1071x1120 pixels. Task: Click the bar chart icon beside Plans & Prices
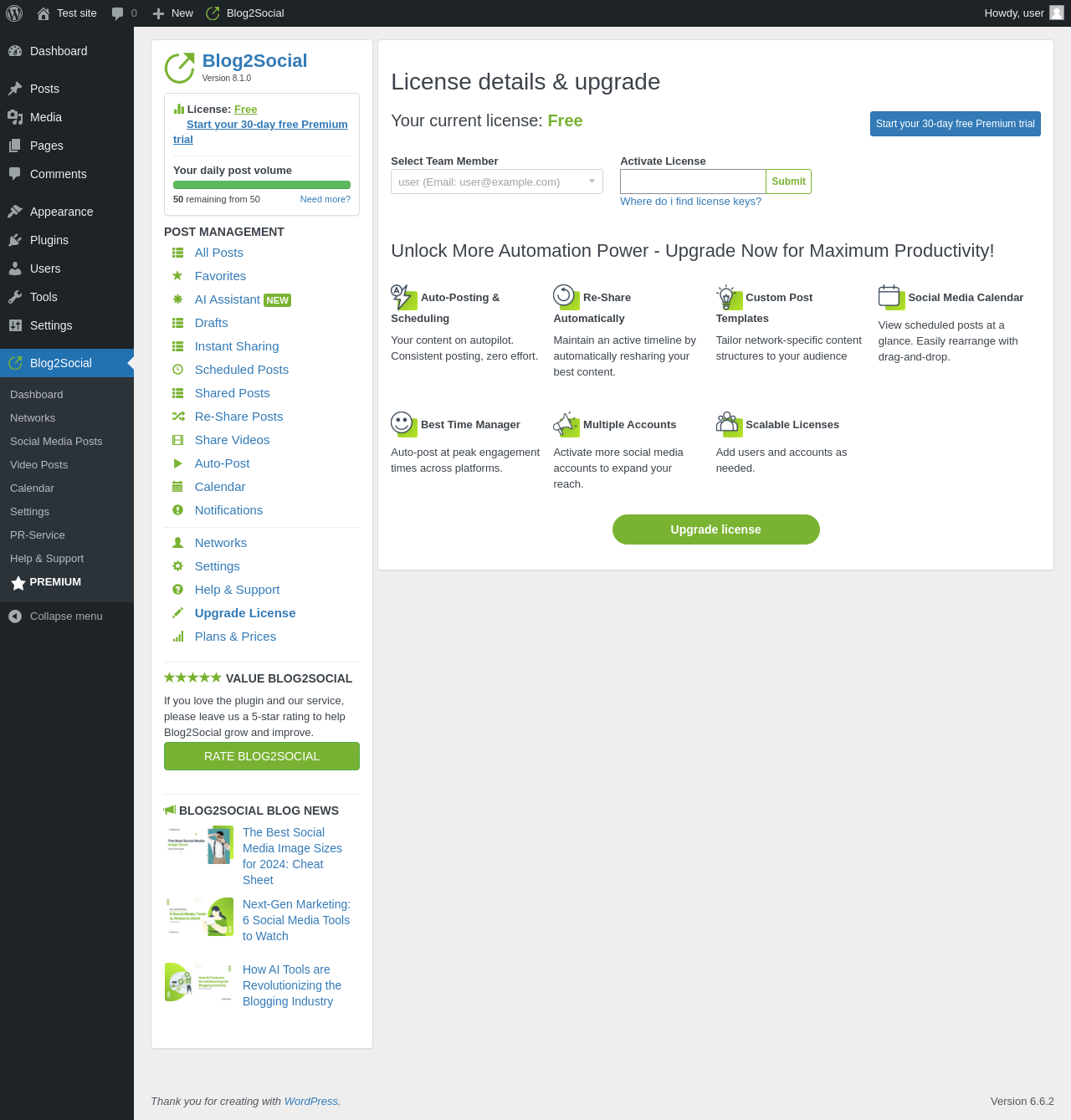click(x=177, y=637)
